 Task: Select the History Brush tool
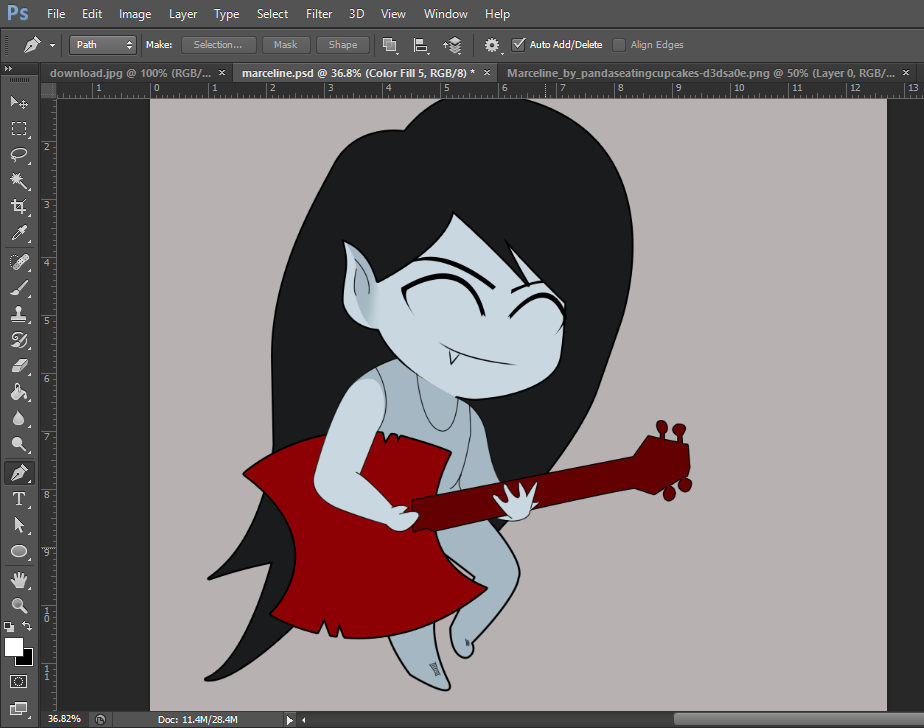19,340
